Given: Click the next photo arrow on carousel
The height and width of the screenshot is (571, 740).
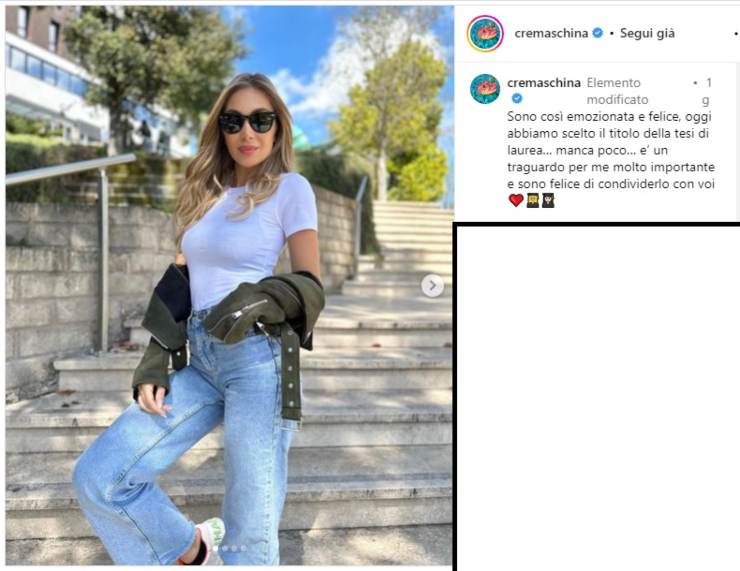Looking at the screenshot, I should pyautogui.click(x=432, y=286).
